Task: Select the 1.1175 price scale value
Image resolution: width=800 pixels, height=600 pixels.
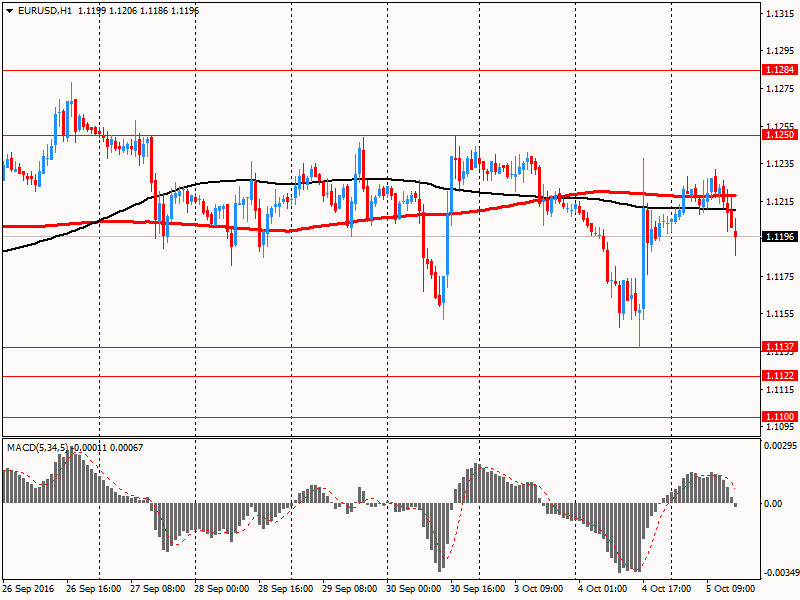Action: tap(781, 277)
